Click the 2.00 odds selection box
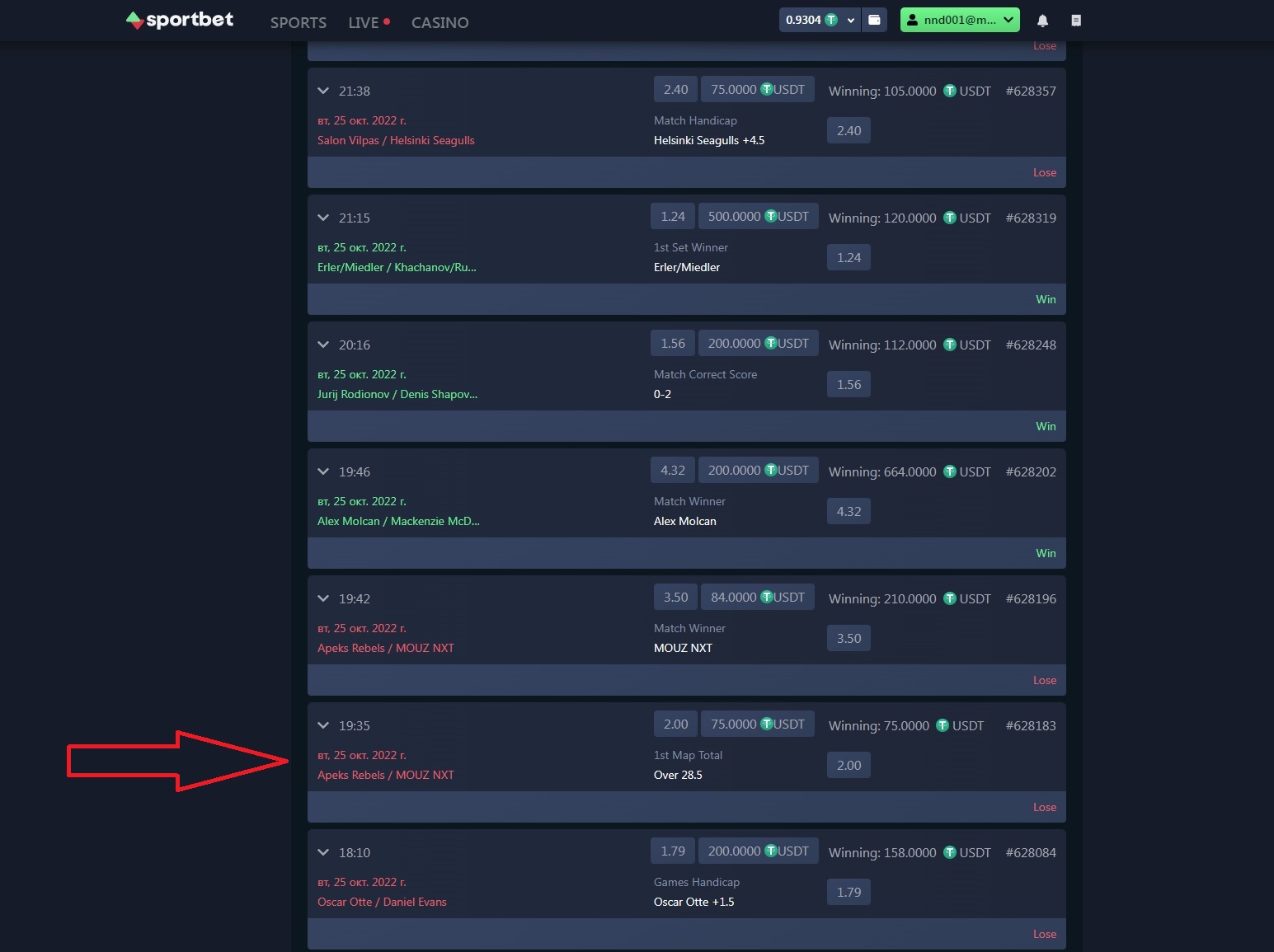Screen dimensions: 1274x952 (x=849, y=765)
